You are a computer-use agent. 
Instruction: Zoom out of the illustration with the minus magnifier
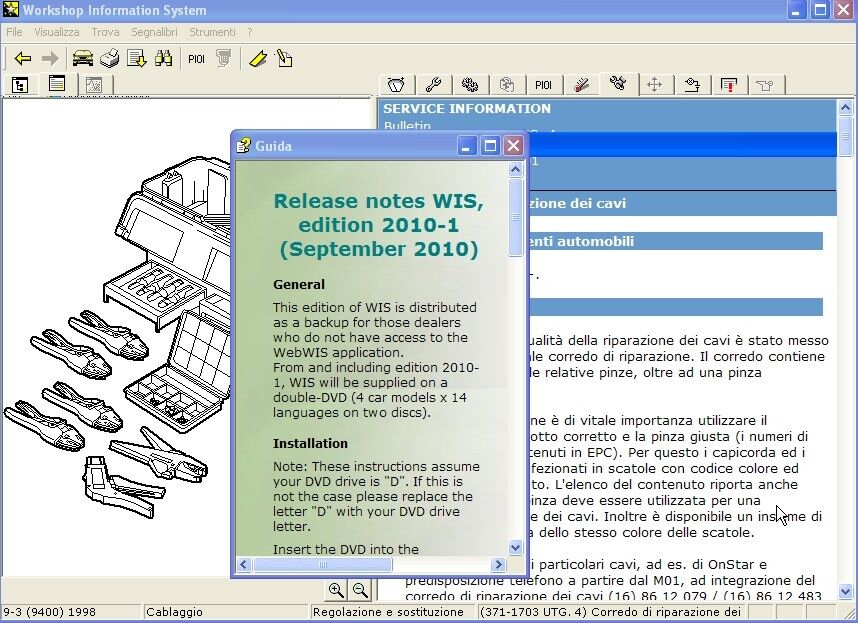coord(360,590)
